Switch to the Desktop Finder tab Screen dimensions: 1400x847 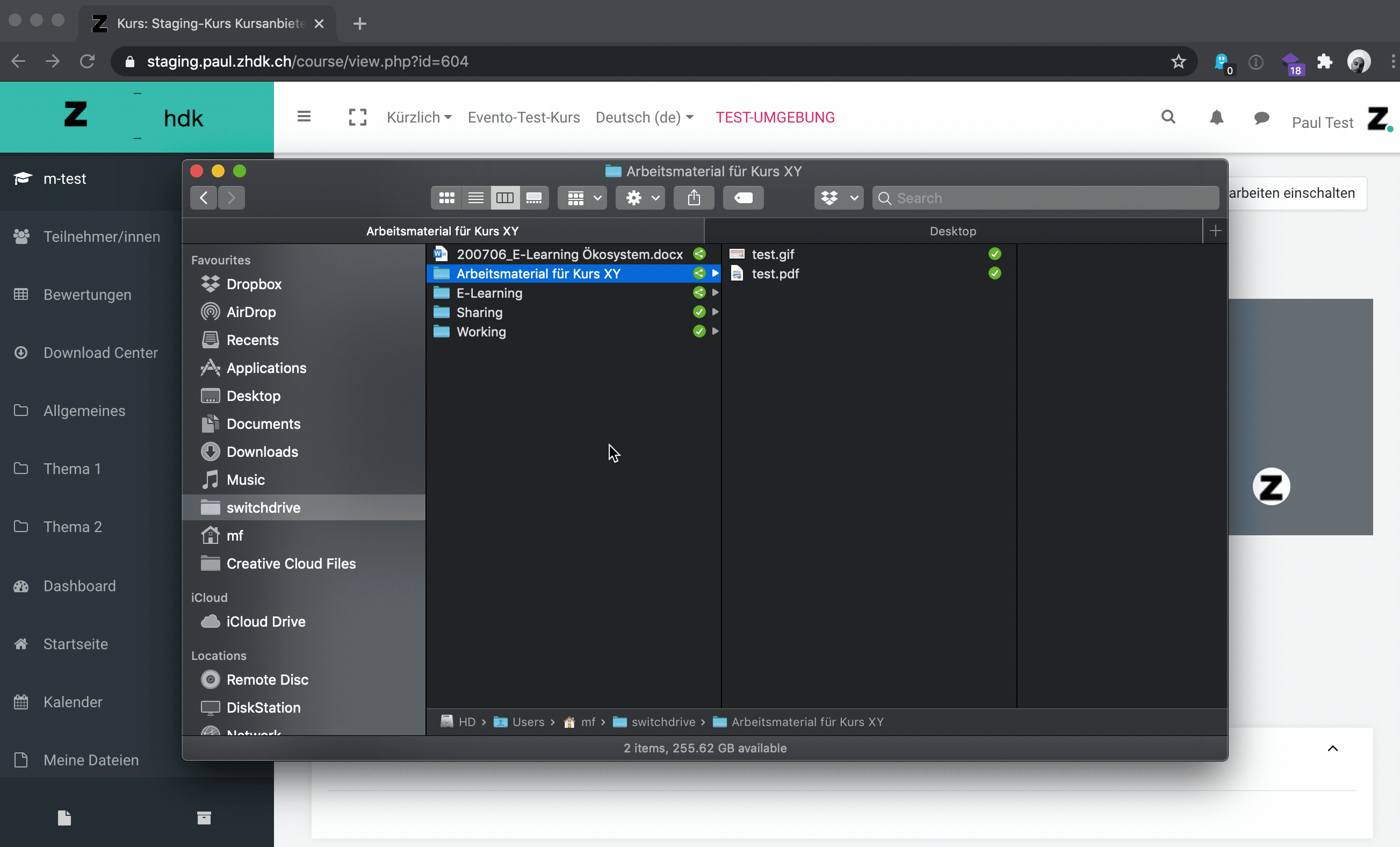pos(952,231)
